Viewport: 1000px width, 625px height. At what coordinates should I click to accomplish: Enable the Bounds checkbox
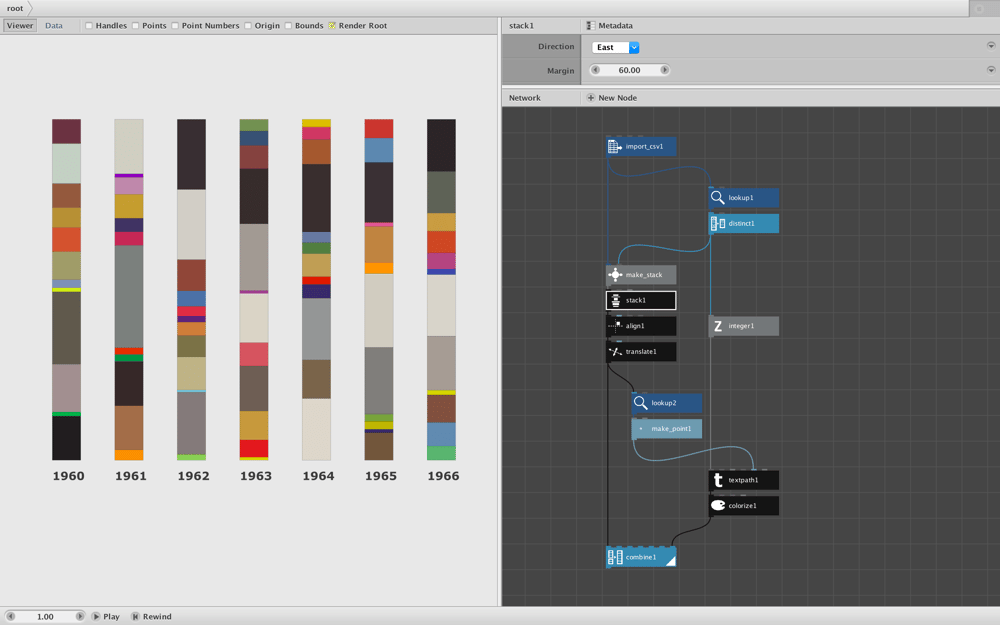click(x=288, y=26)
